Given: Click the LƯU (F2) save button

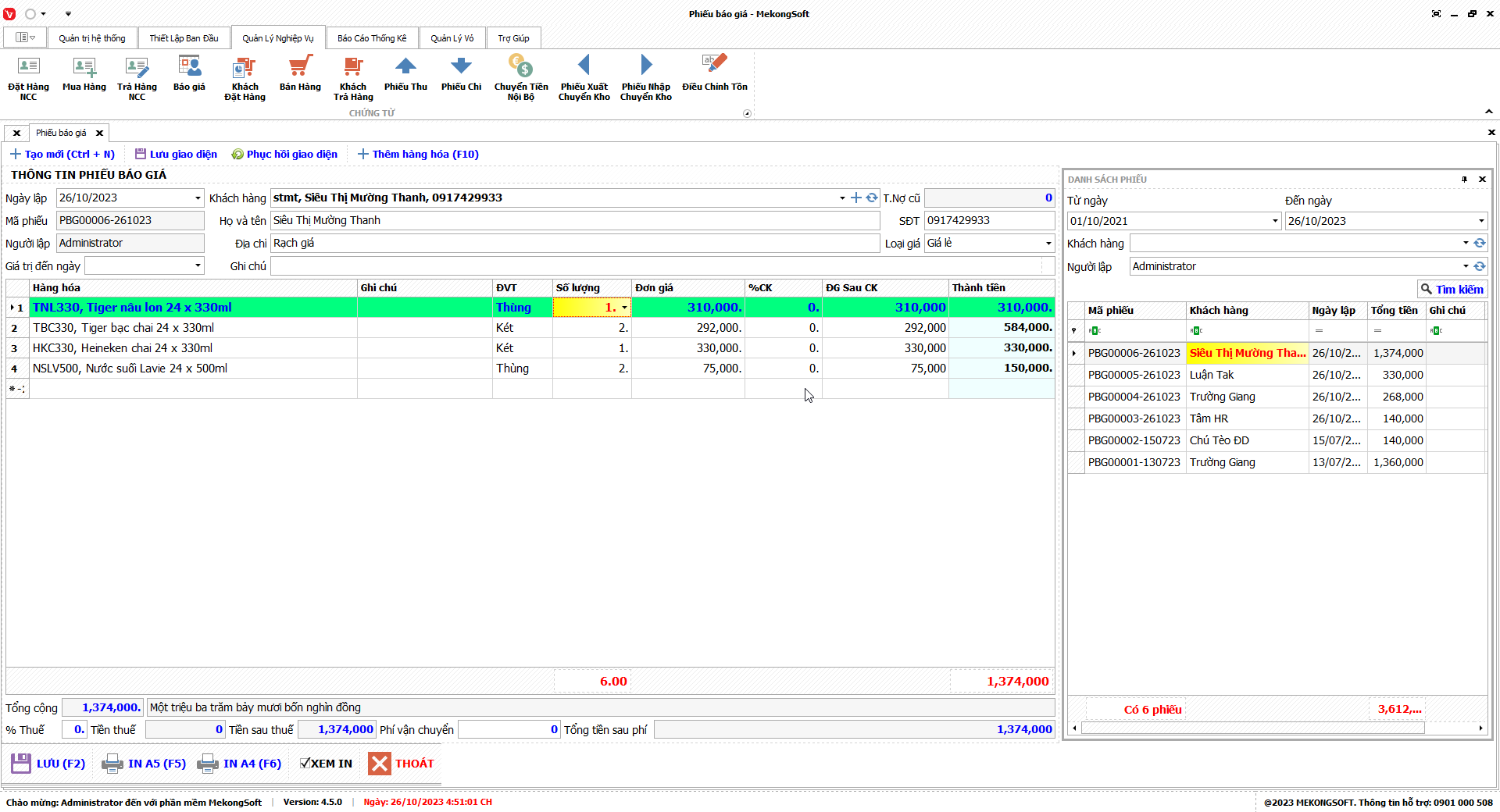Looking at the screenshot, I should coord(48,764).
